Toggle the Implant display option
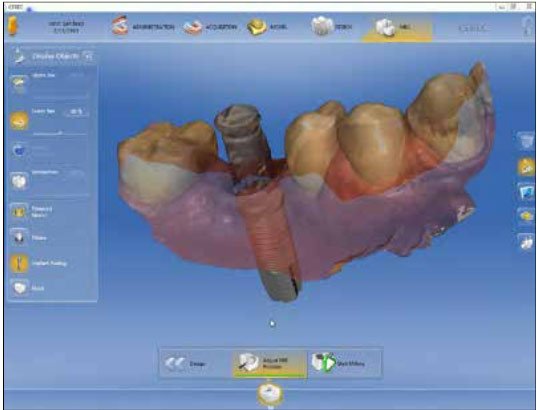 tap(19, 263)
